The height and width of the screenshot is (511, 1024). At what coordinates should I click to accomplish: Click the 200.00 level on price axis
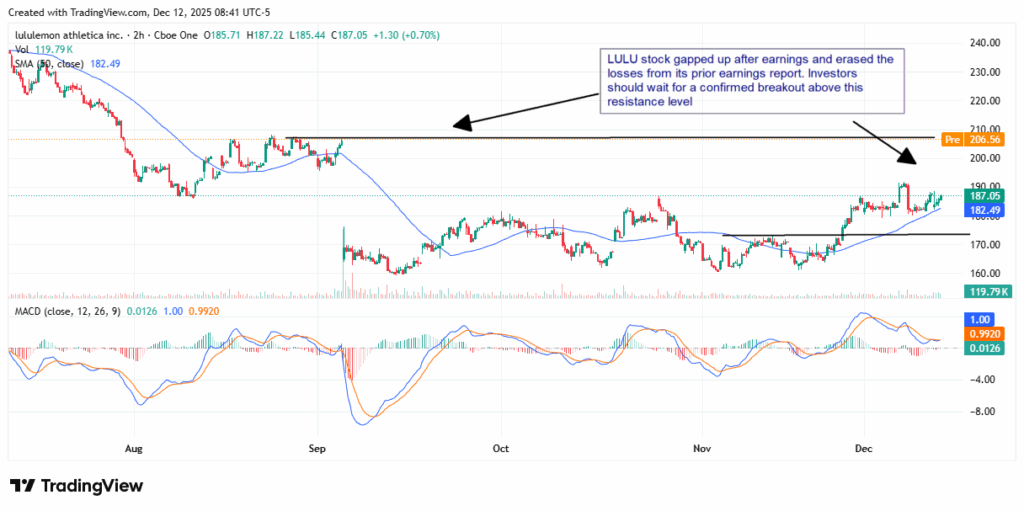click(985, 158)
